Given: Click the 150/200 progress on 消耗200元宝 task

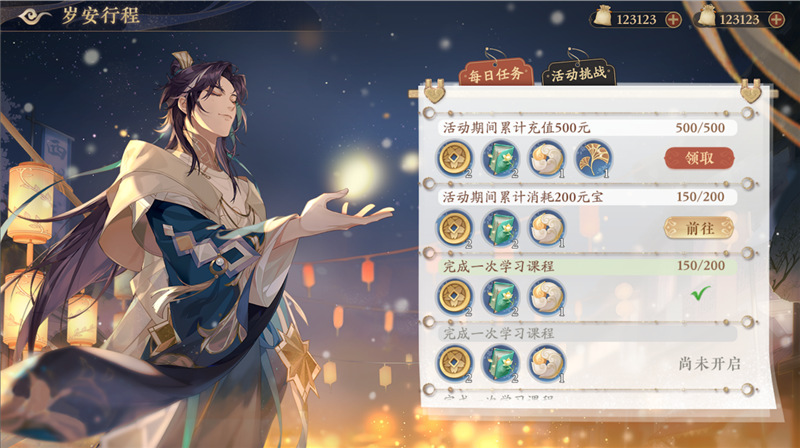Looking at the screenshot, I should click(x=700, y=196).
